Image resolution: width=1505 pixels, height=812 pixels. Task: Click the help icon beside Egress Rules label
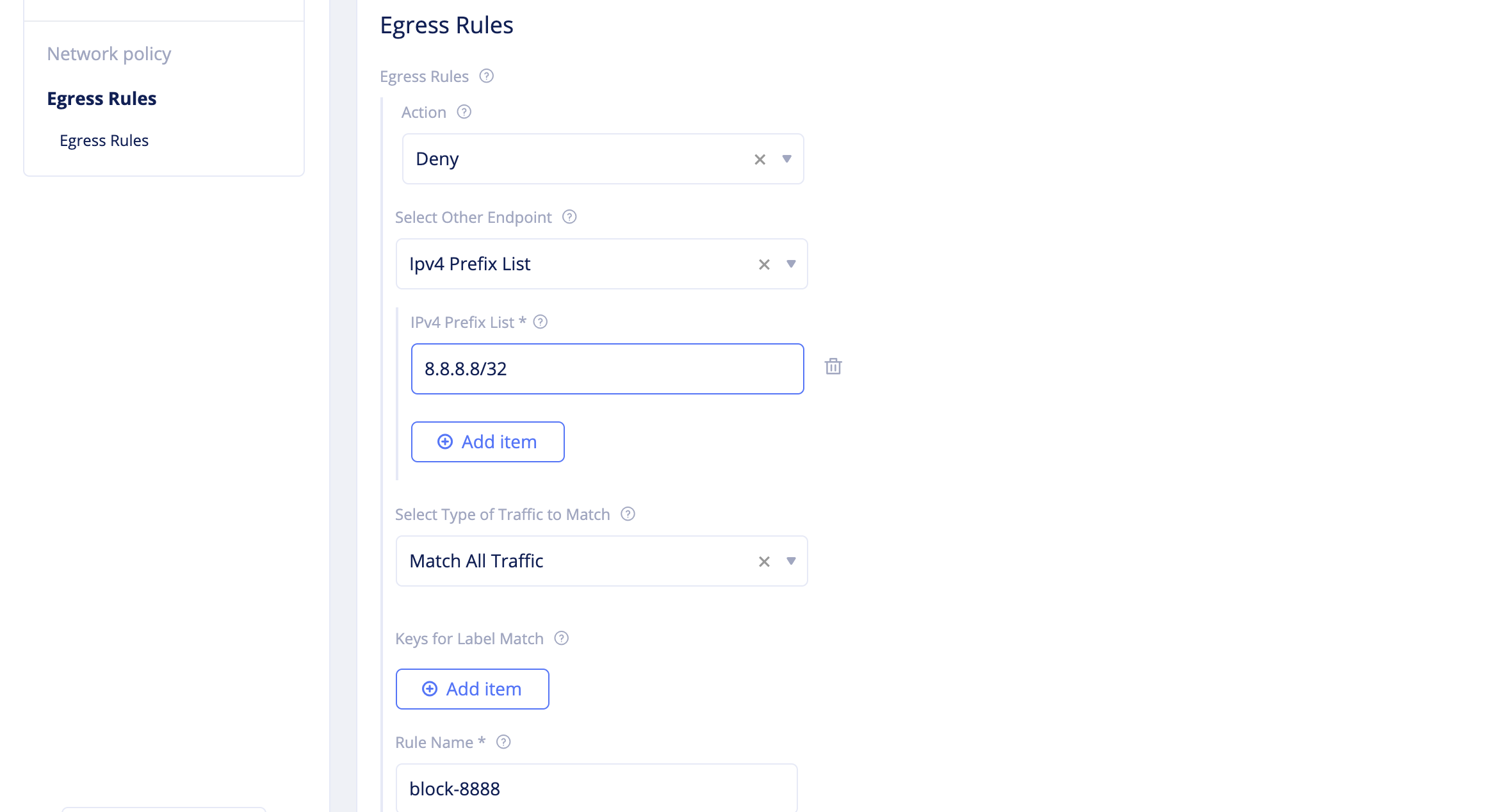point(487,76)
